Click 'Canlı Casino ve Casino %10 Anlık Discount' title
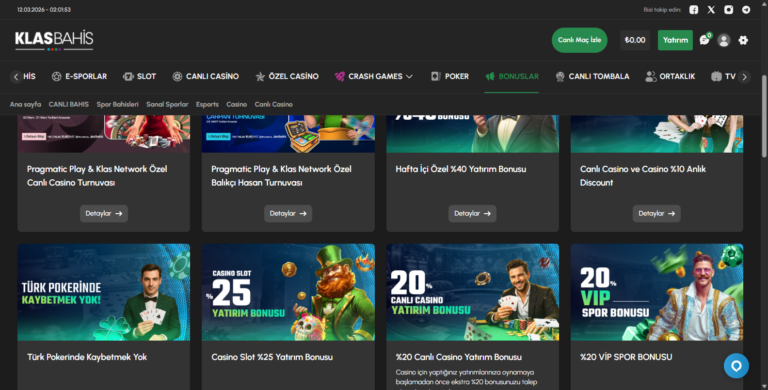Image resolution: width=768 pixels, height=390 pixels. (643, 176)
